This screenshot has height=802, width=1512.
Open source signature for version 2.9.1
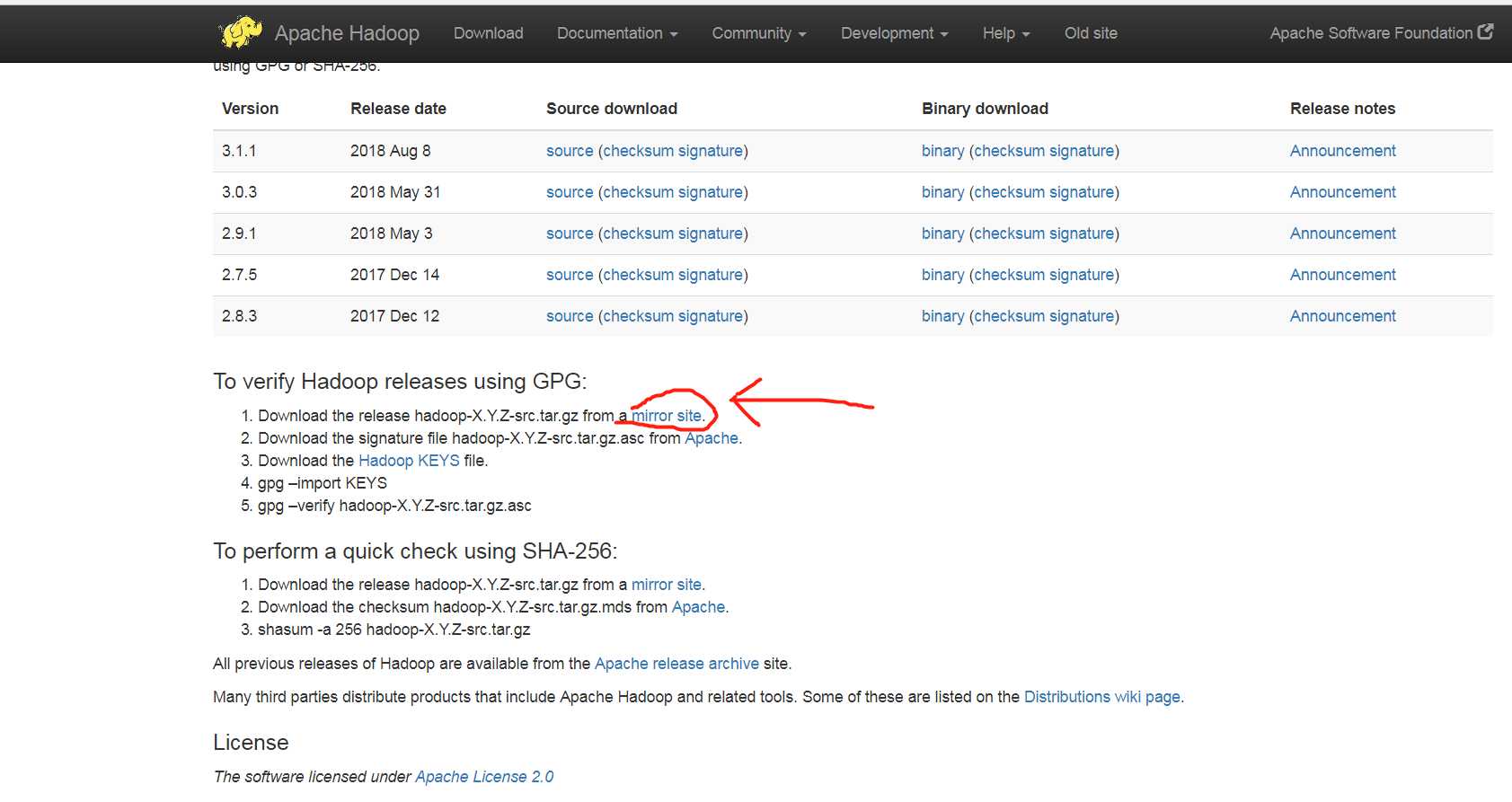coord(711,234)
